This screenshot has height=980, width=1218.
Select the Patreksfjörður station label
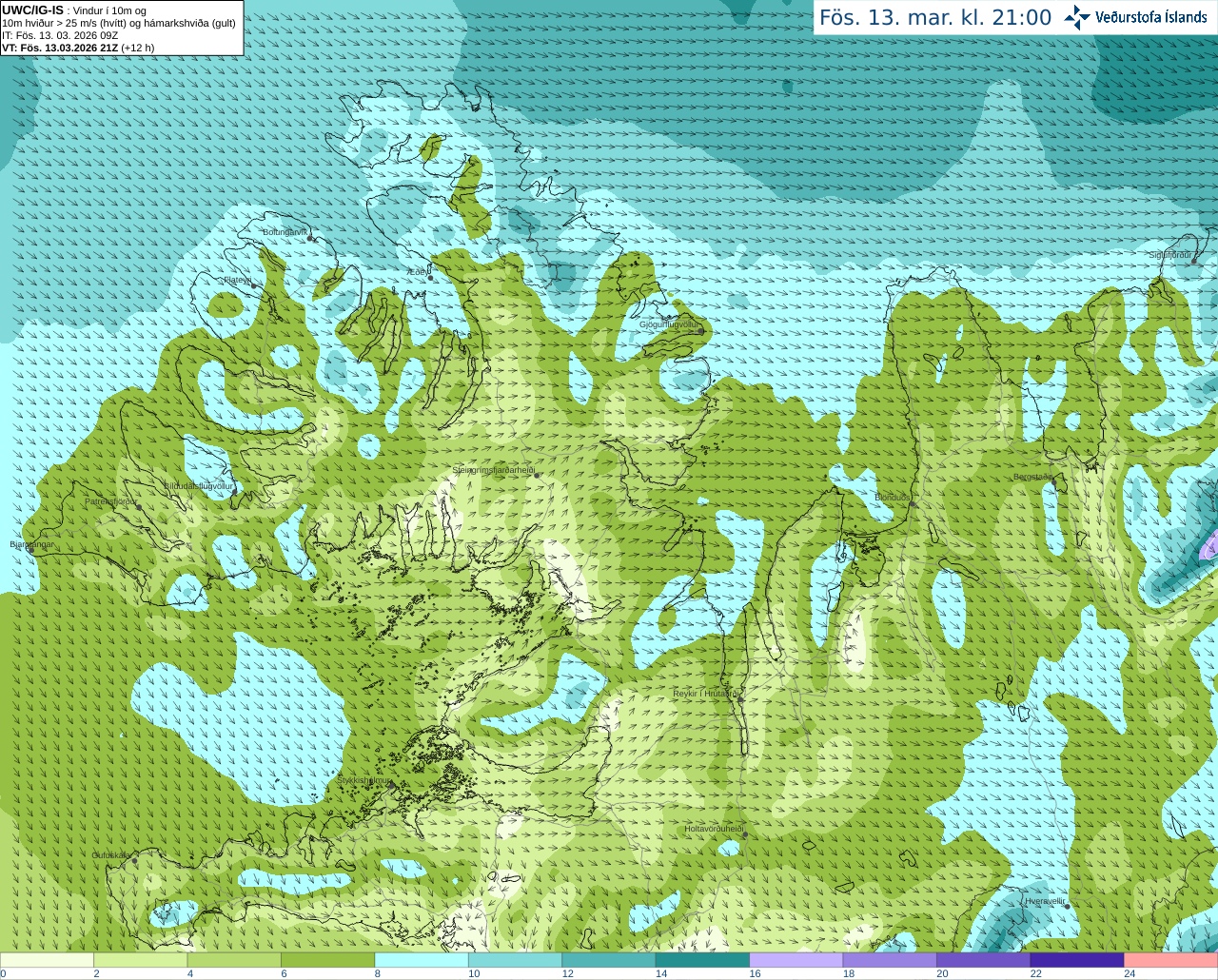[x=111, y=500]
